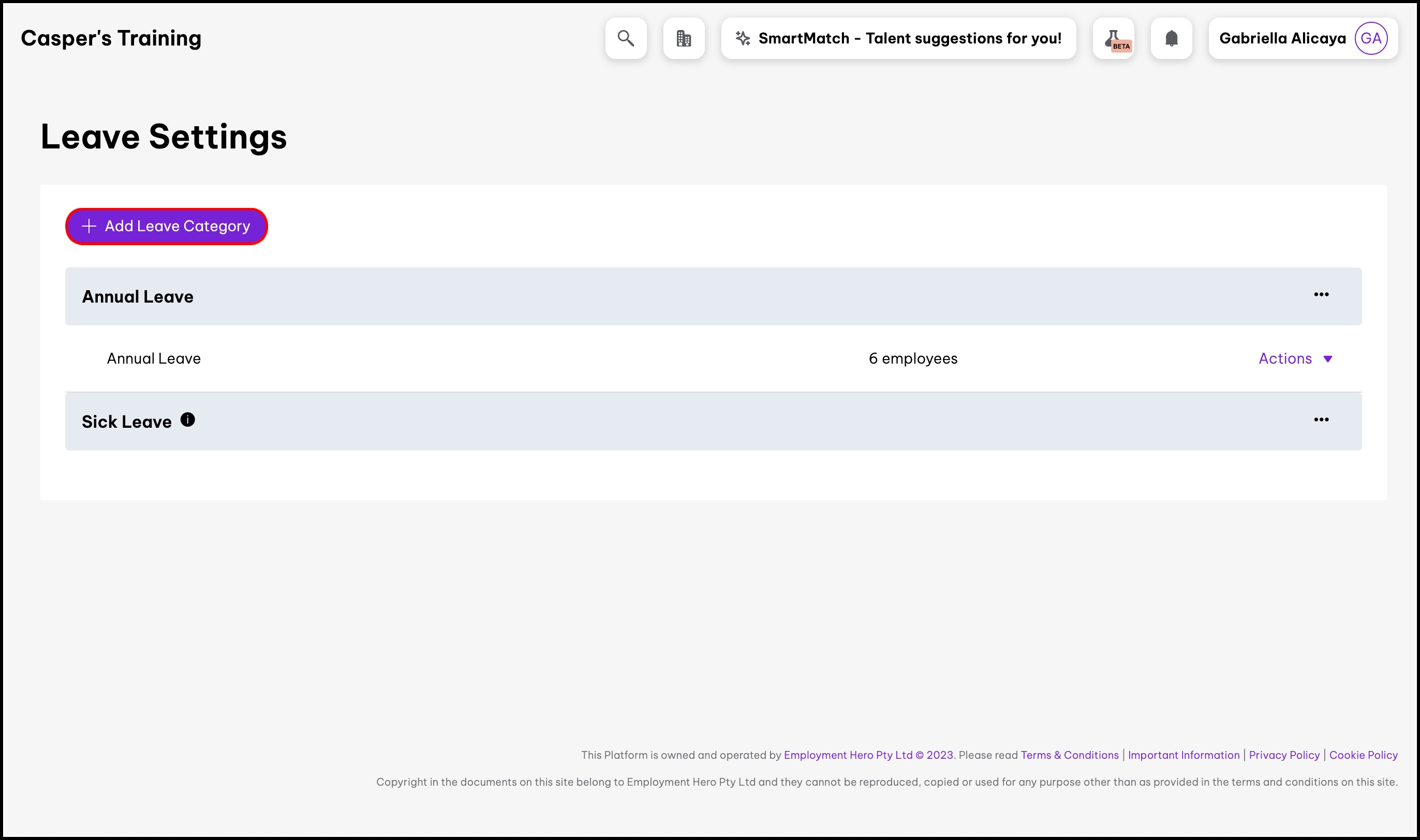The image size is (1420, 840).
Task: Open Gabriella Alicaya user menu
Action: 1282,38
